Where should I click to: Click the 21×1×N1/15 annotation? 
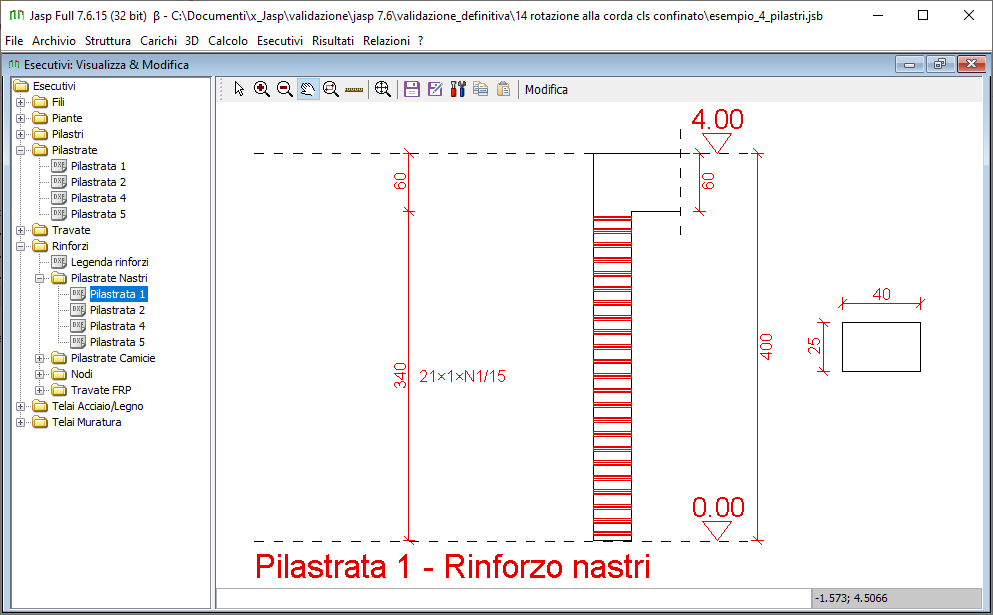(x=462, y=376)
